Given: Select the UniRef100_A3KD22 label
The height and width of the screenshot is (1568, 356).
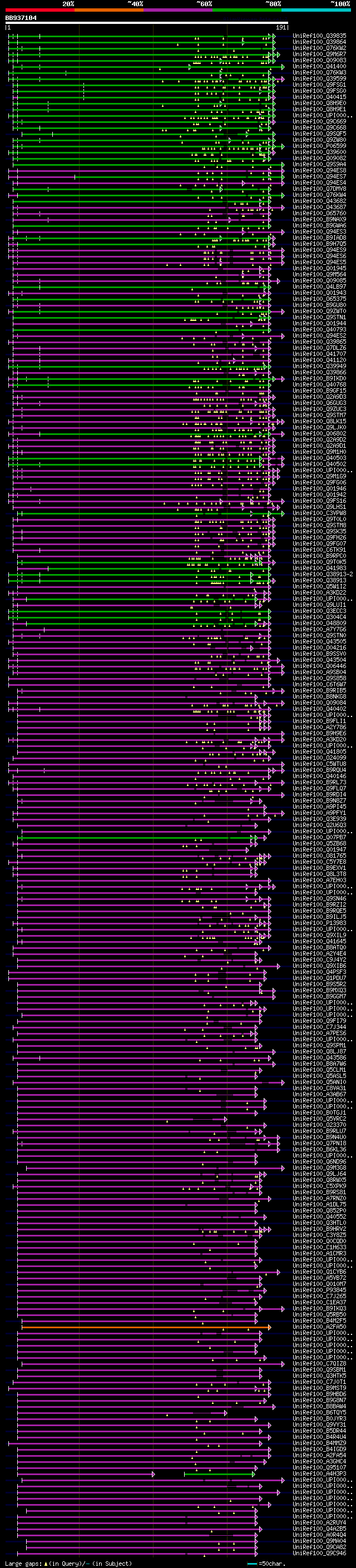Looking at the screenshot, I should [x=319, y=592].
